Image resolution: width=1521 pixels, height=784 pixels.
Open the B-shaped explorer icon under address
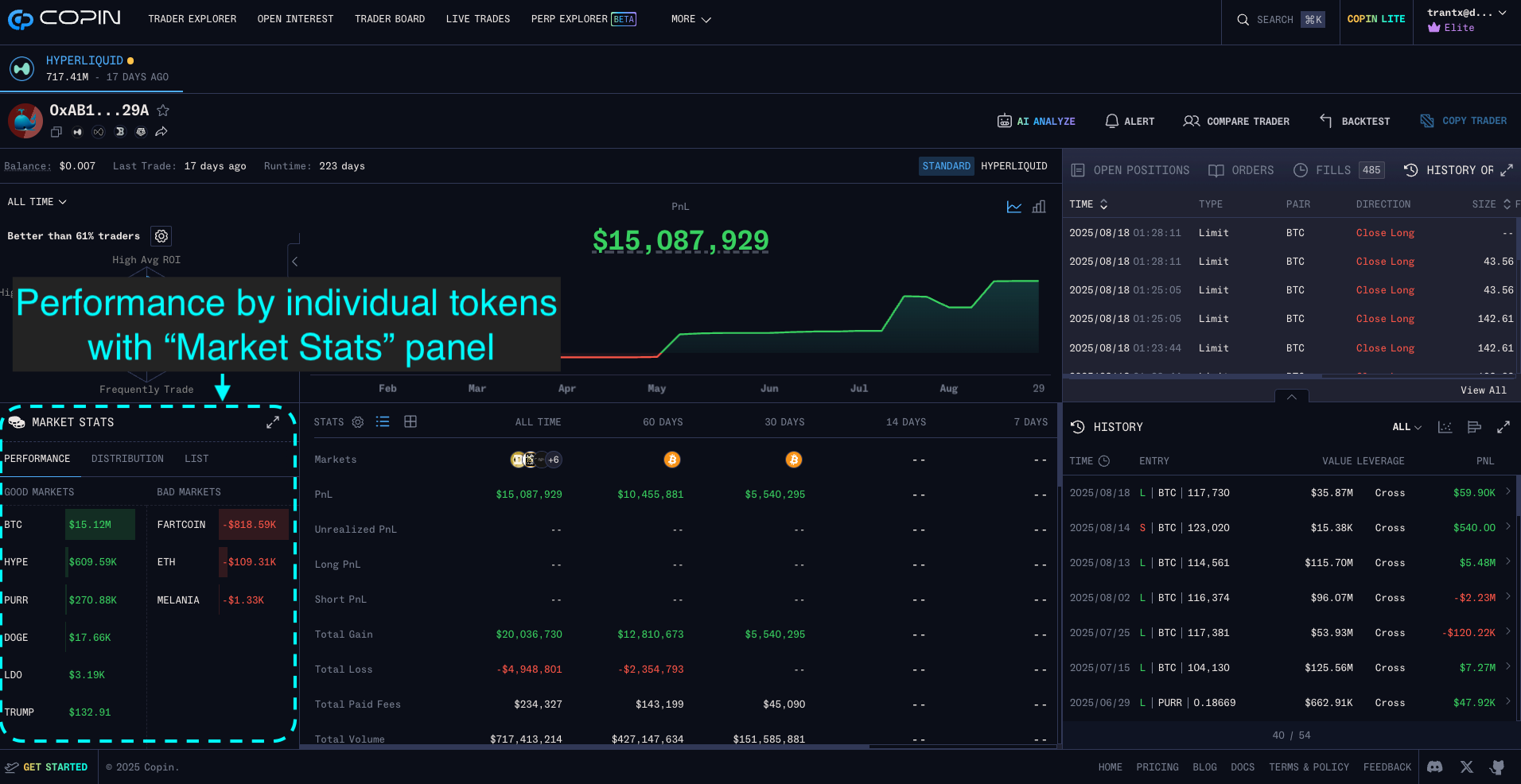[x=120, y=132]
